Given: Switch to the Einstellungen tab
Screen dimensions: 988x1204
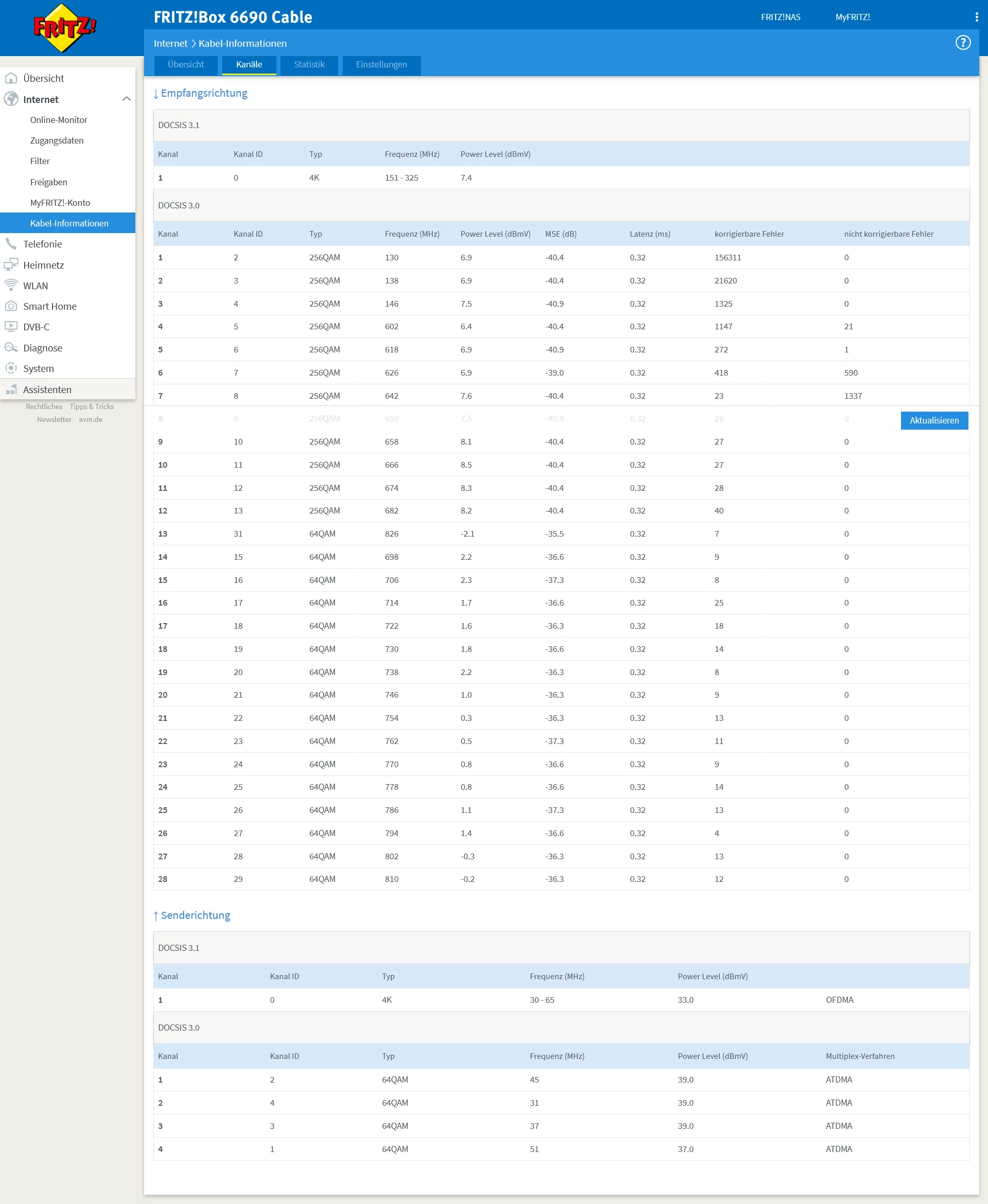Looking at the screenshot, I should coord(381,64).
